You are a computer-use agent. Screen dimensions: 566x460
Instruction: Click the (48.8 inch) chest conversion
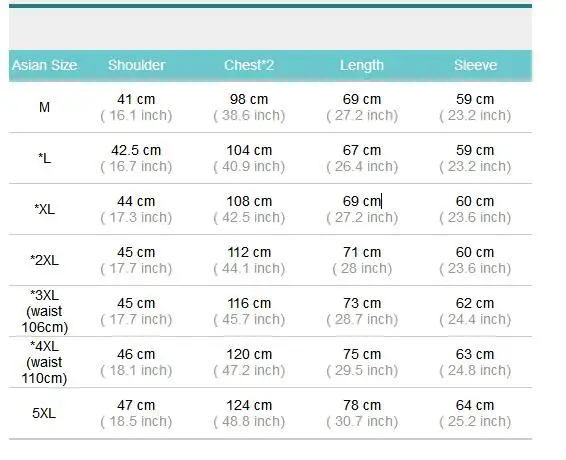coord(249,421)
